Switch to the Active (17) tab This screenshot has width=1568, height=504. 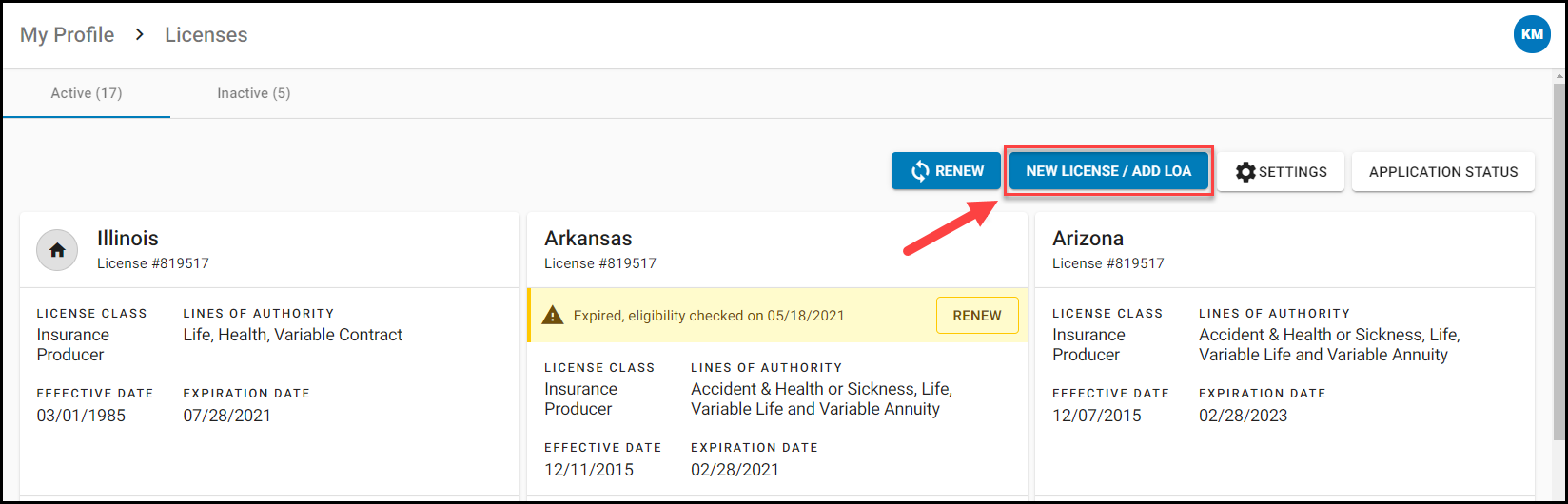pyautogui.click(x=87, y=93)
